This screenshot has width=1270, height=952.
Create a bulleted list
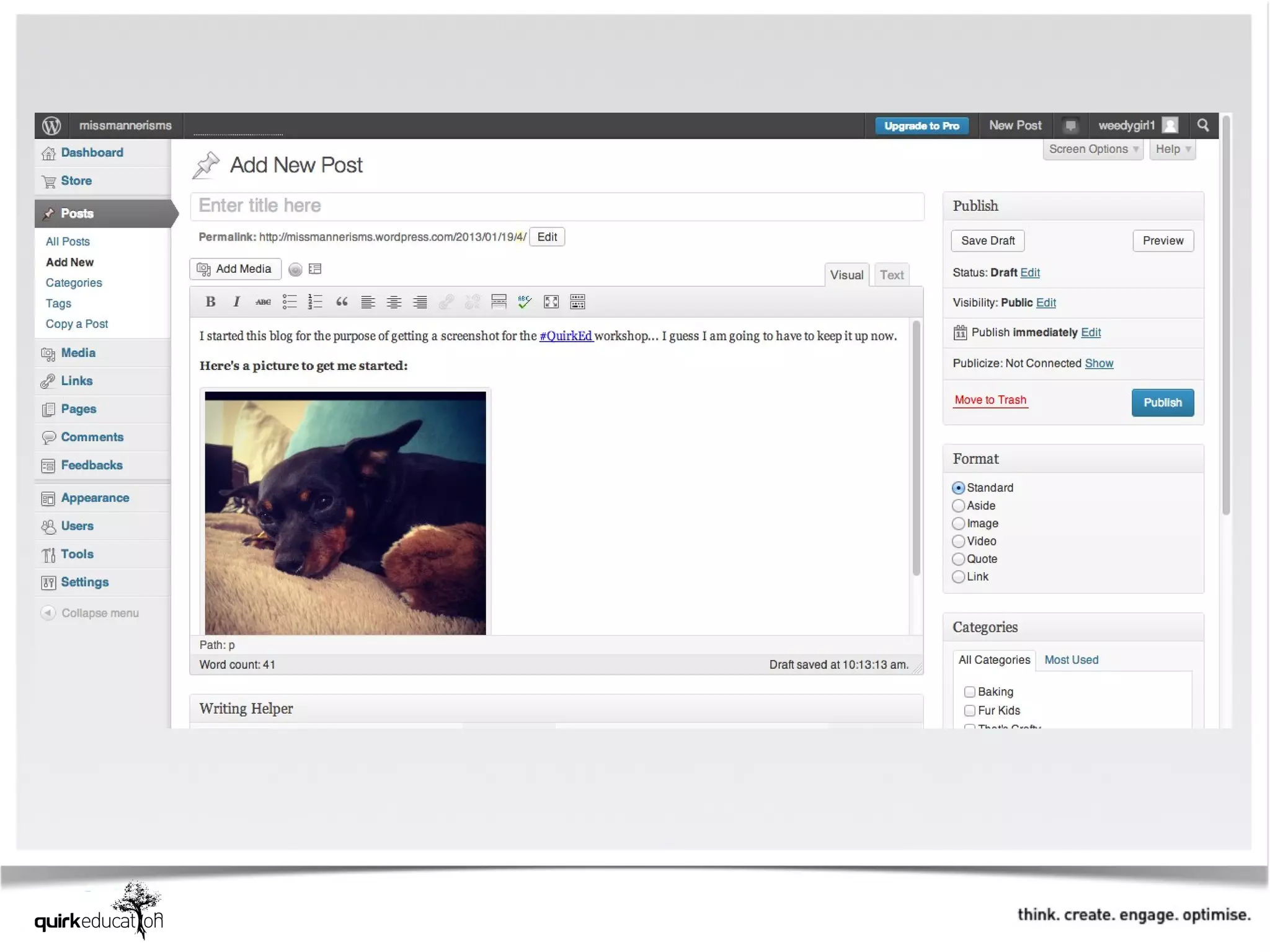pyautogui.click(x=290, y=302)
